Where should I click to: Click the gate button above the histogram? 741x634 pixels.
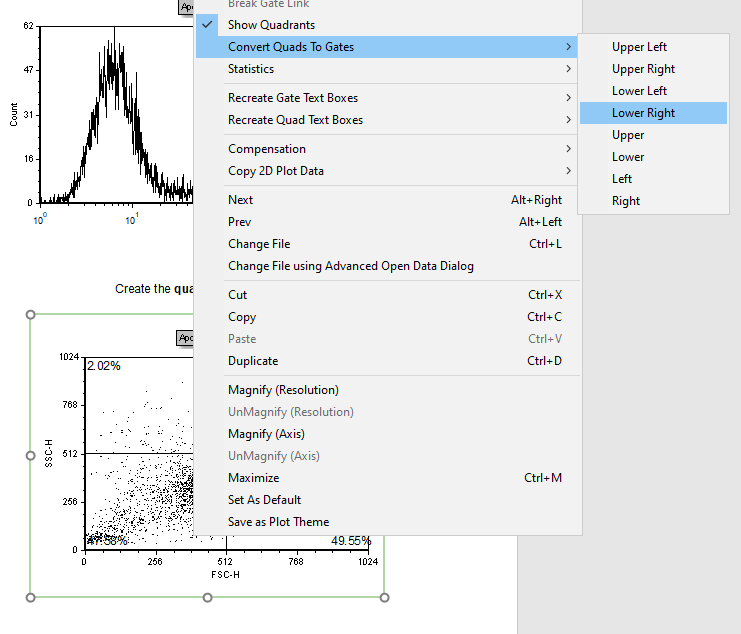pyautogui.click(x=186, y=7)
